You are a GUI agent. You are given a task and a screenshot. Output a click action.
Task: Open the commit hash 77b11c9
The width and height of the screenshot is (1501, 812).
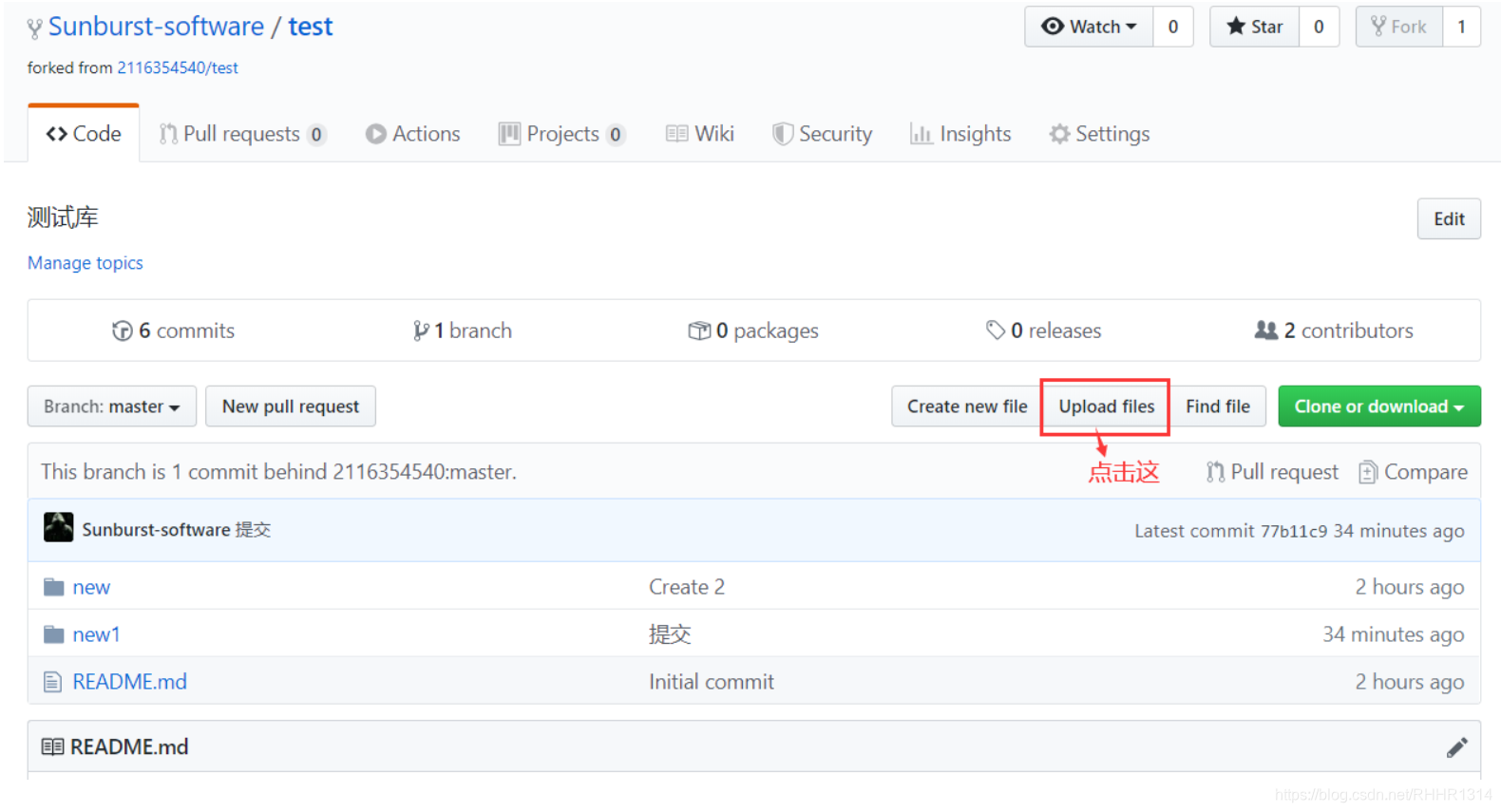coord(1294,531)
